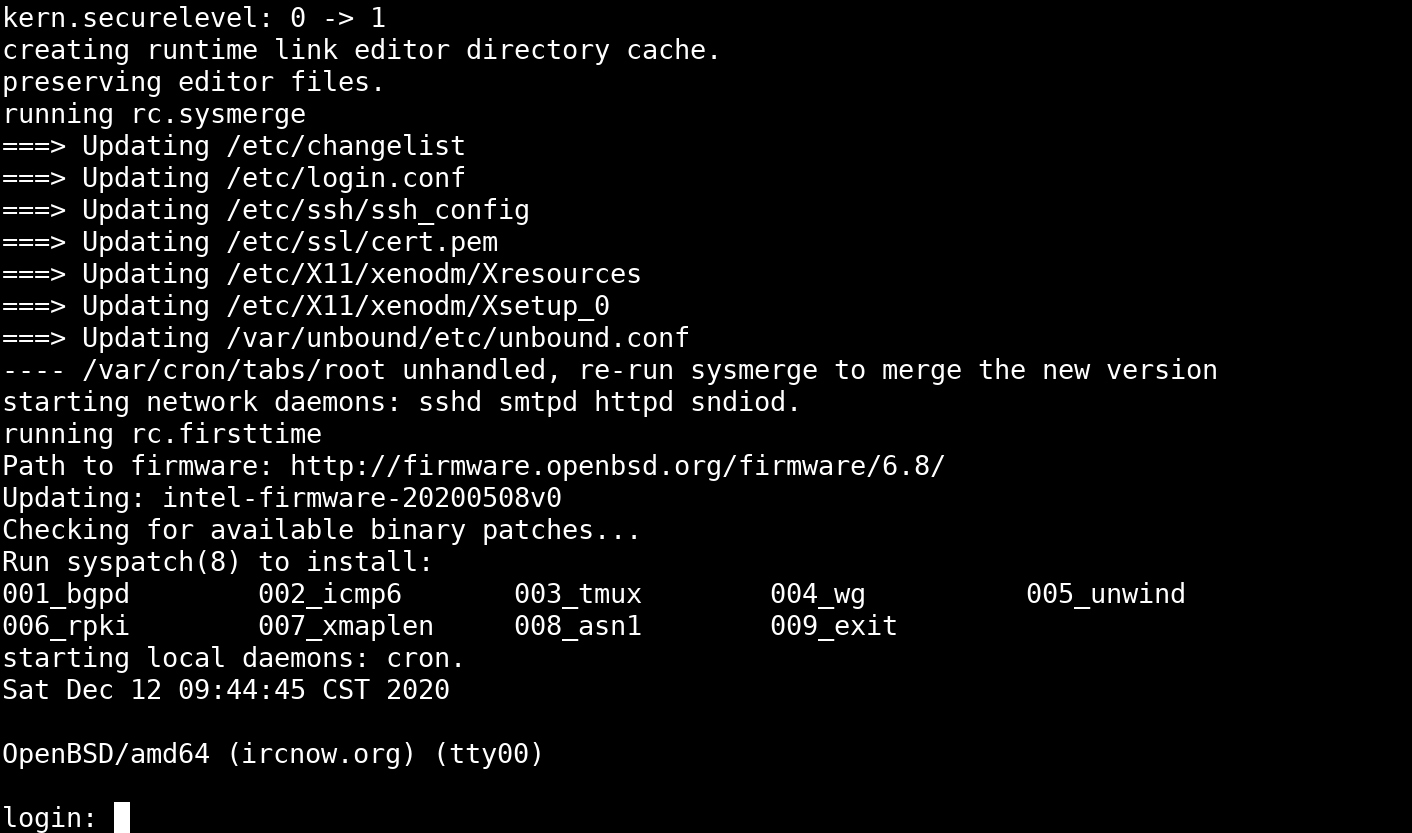Viewport: 1412px width, 833px height.
Task: Select the 004_wg patch entry
Action: tap(818, 594)
